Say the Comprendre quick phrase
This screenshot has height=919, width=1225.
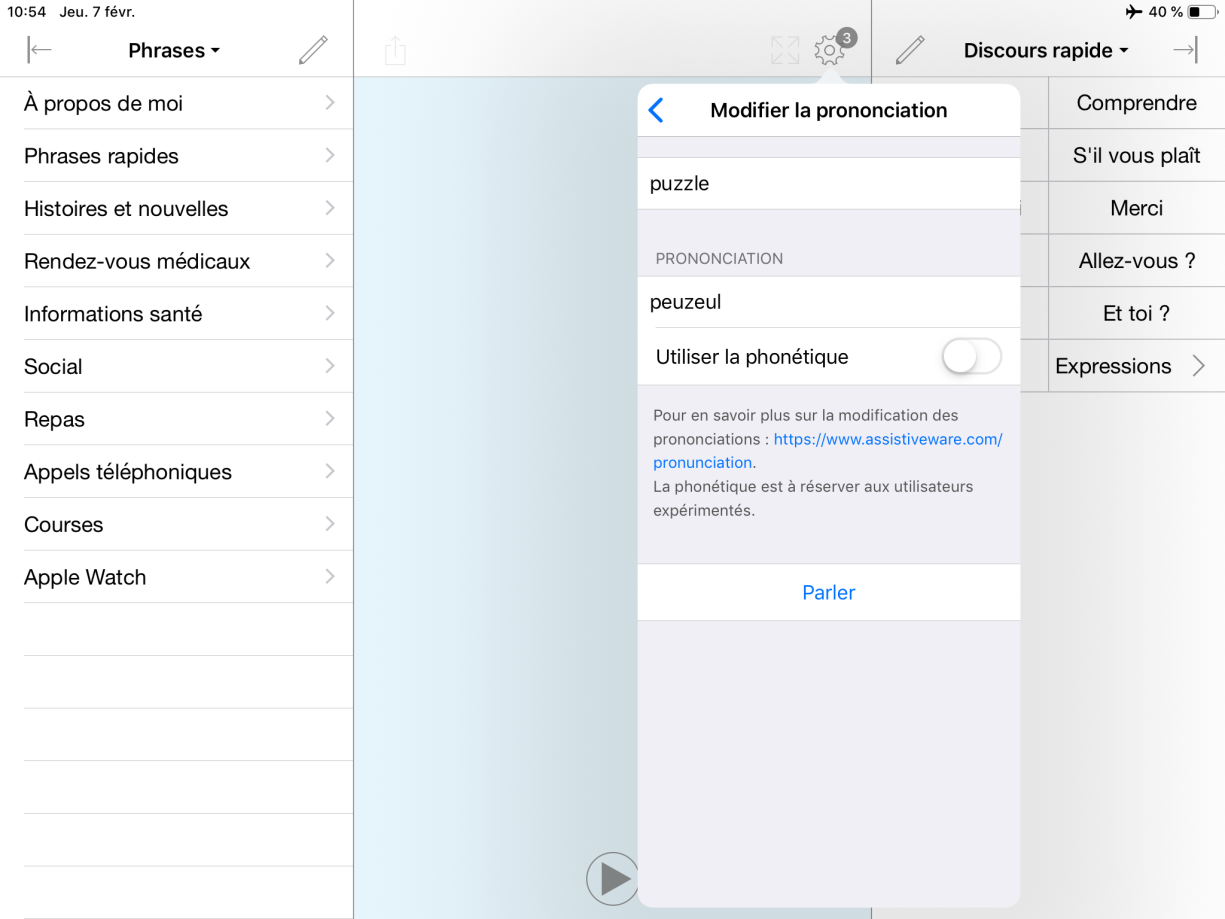[x=1136, y=103]
